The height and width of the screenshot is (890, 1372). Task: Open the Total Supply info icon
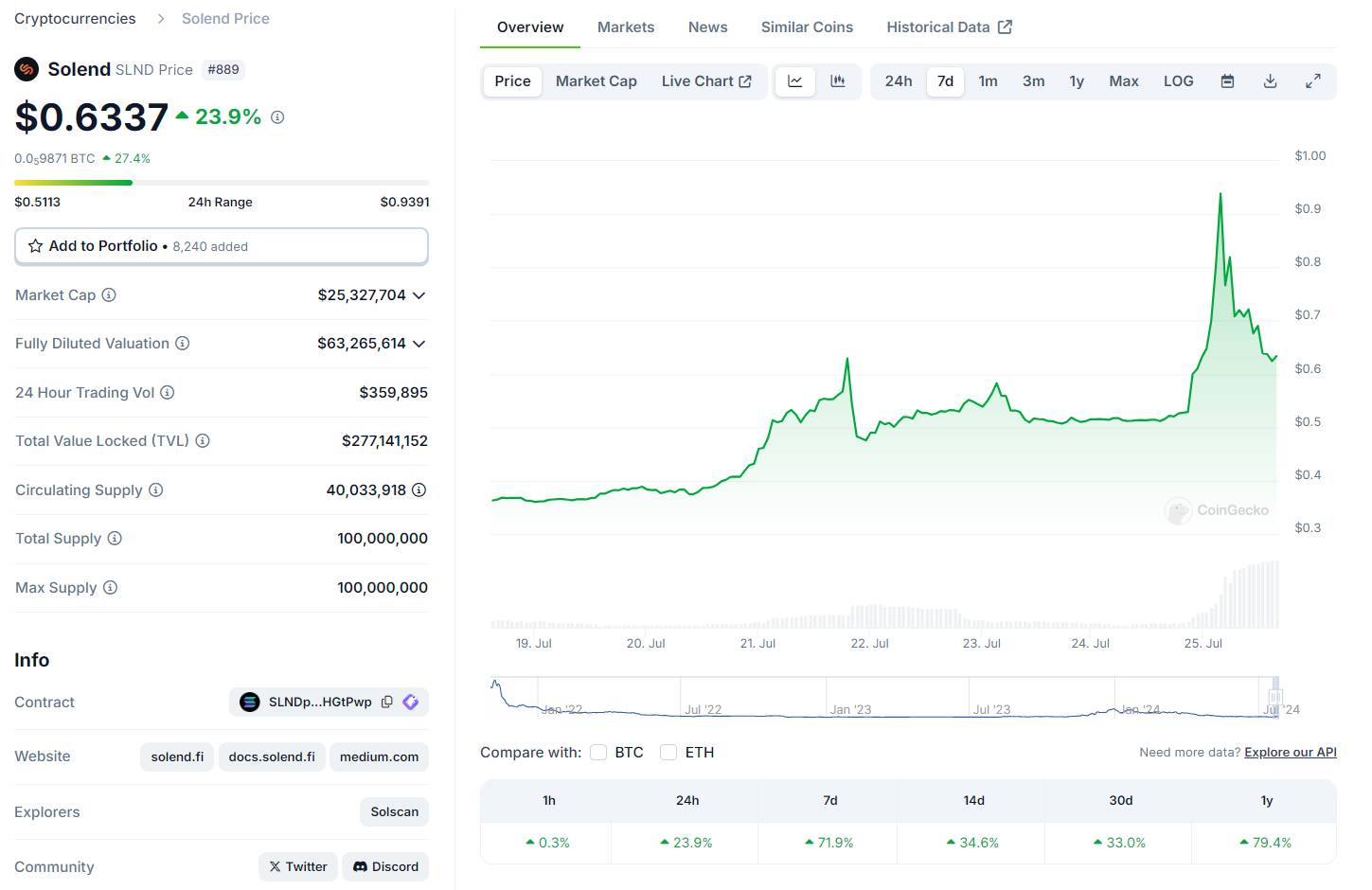pos(115,539)
